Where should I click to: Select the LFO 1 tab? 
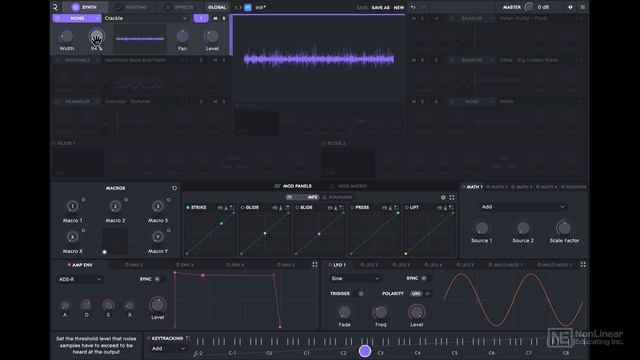click(x=337, y=265)
